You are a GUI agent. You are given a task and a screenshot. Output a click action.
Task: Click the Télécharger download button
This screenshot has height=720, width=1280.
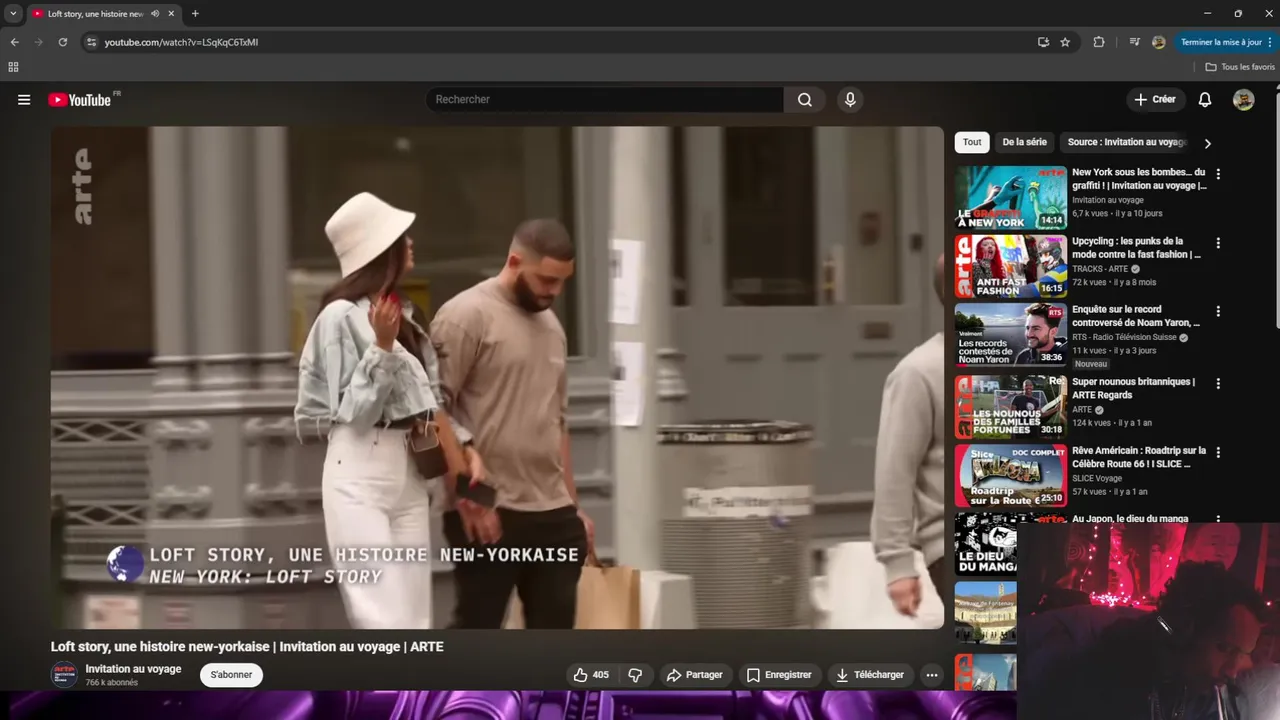(870, 675)
